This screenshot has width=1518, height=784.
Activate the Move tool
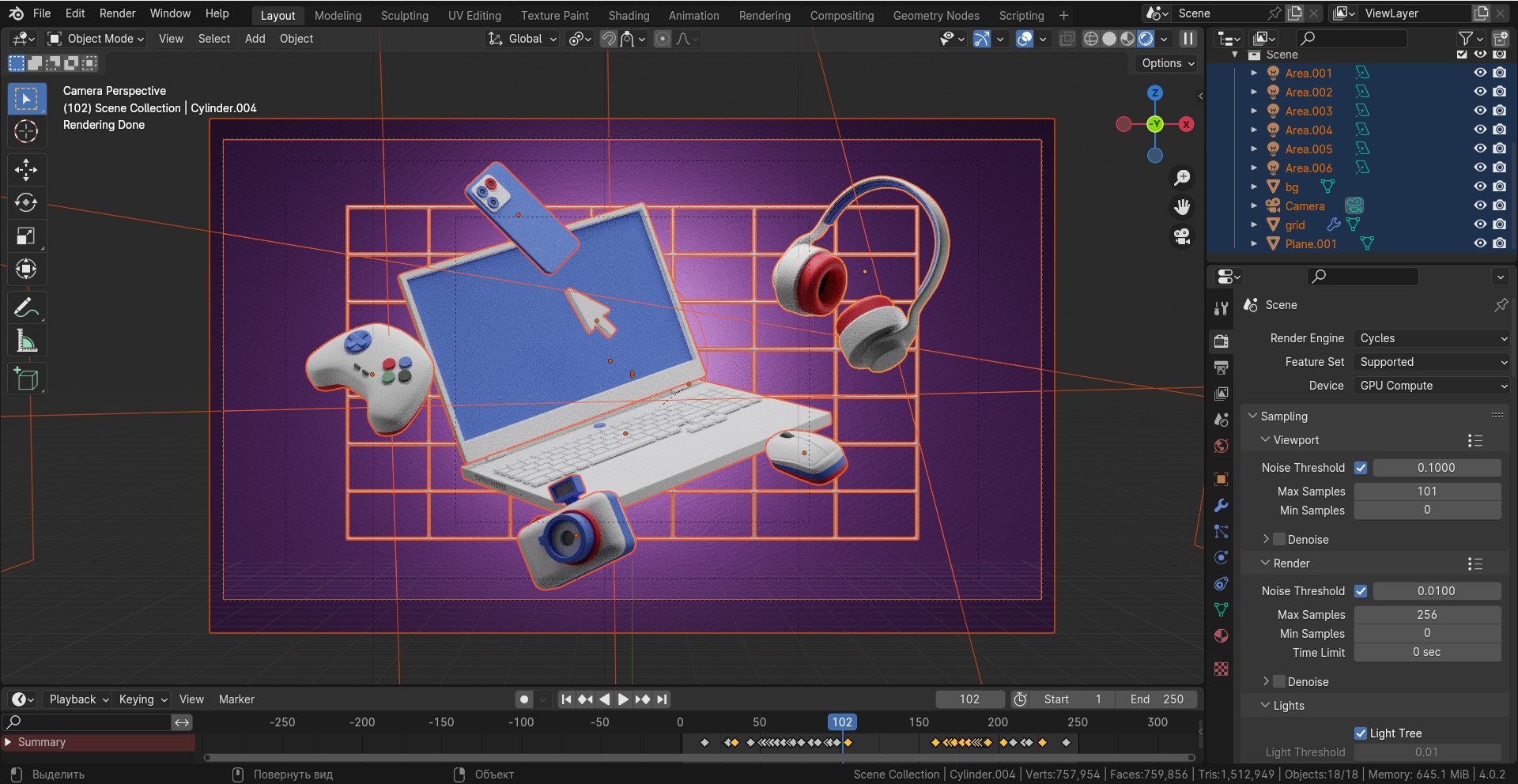point(26,169)
